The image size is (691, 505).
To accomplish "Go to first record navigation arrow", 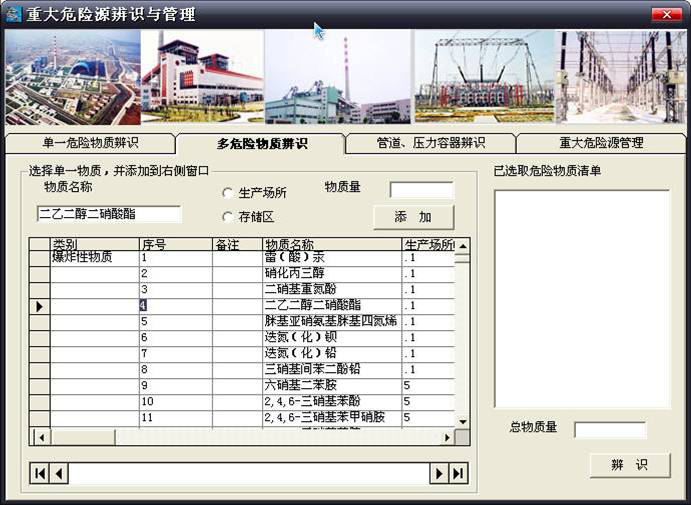I will tap(40, 473).
